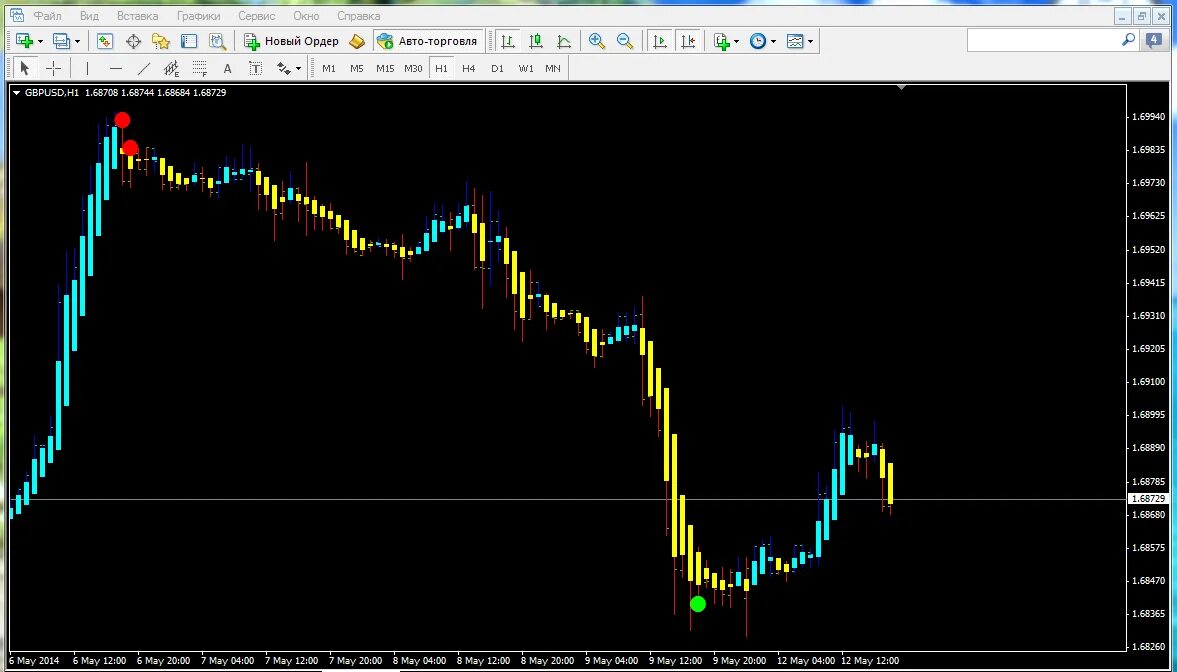
Task: Select the Fibonacci retracement tool
Action: pos(198,67)
